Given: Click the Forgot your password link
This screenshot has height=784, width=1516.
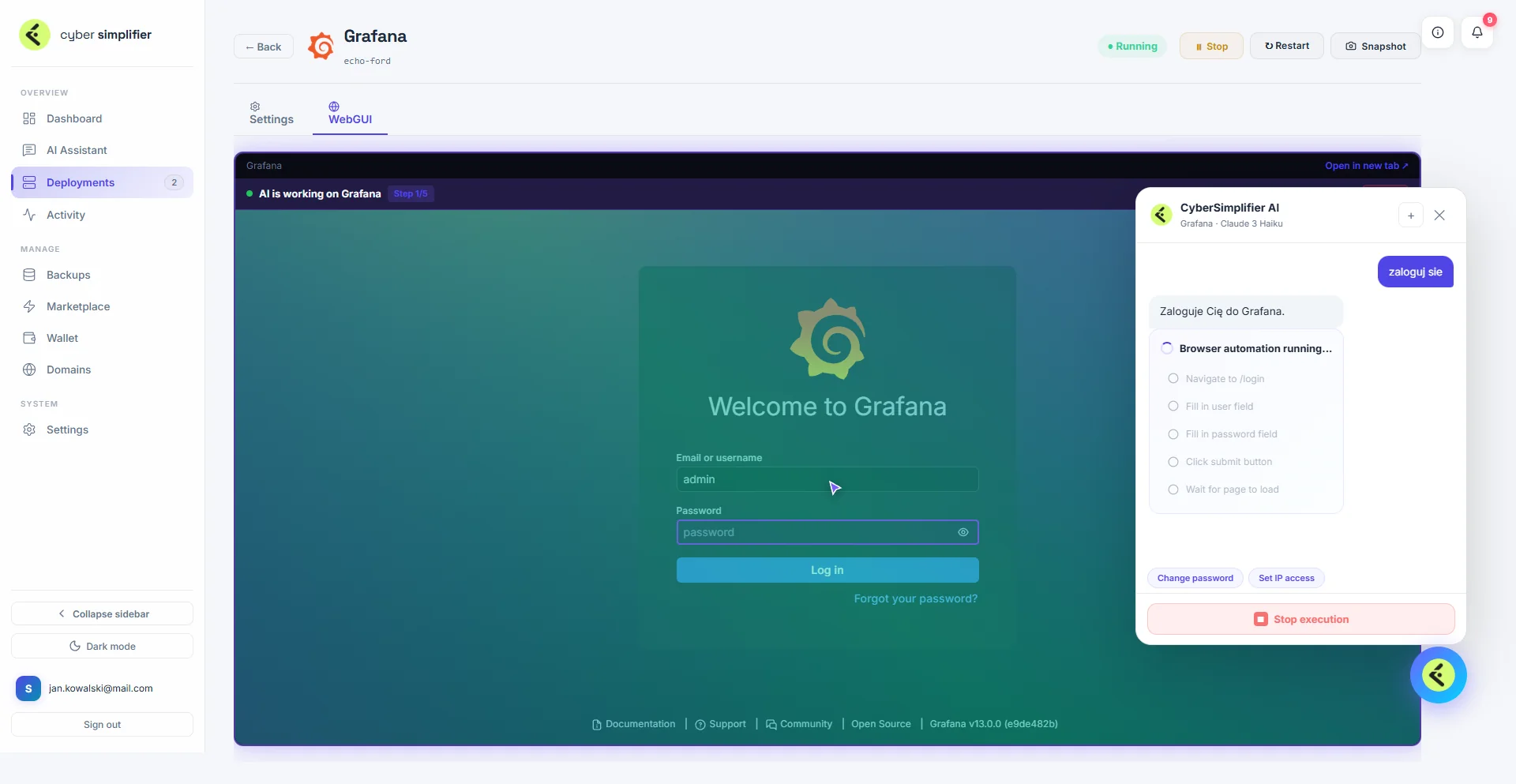Looking at the screenshot, I should pos(916,598).
